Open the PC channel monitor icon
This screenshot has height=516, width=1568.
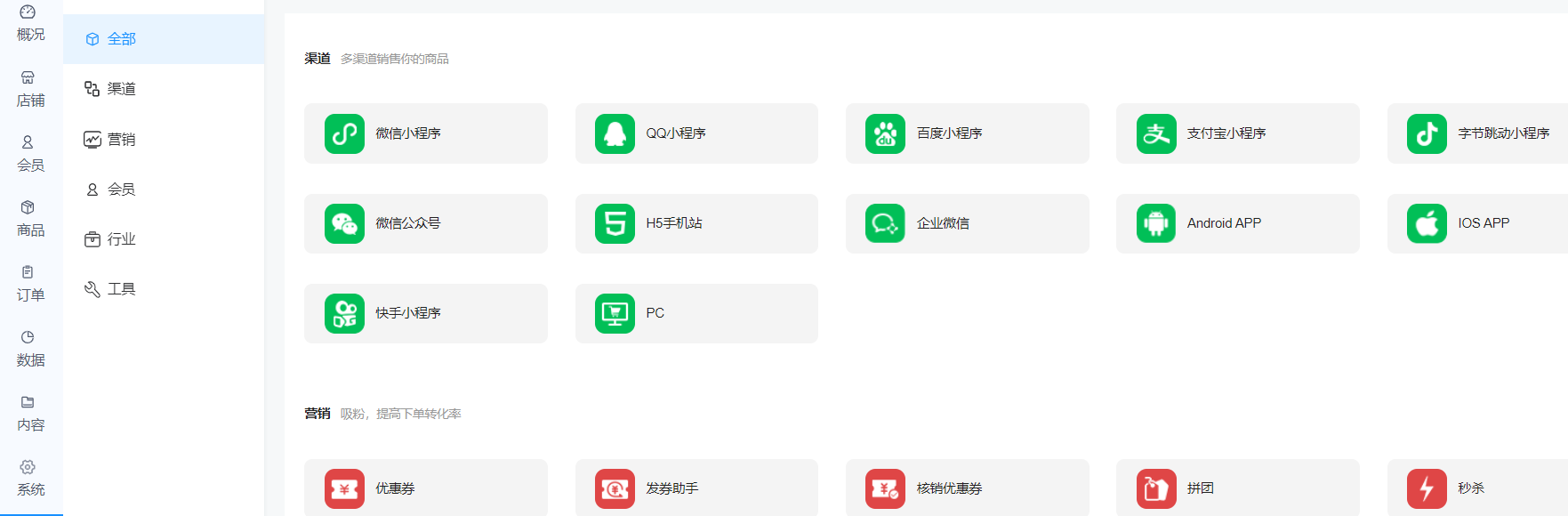pos(615,313)
